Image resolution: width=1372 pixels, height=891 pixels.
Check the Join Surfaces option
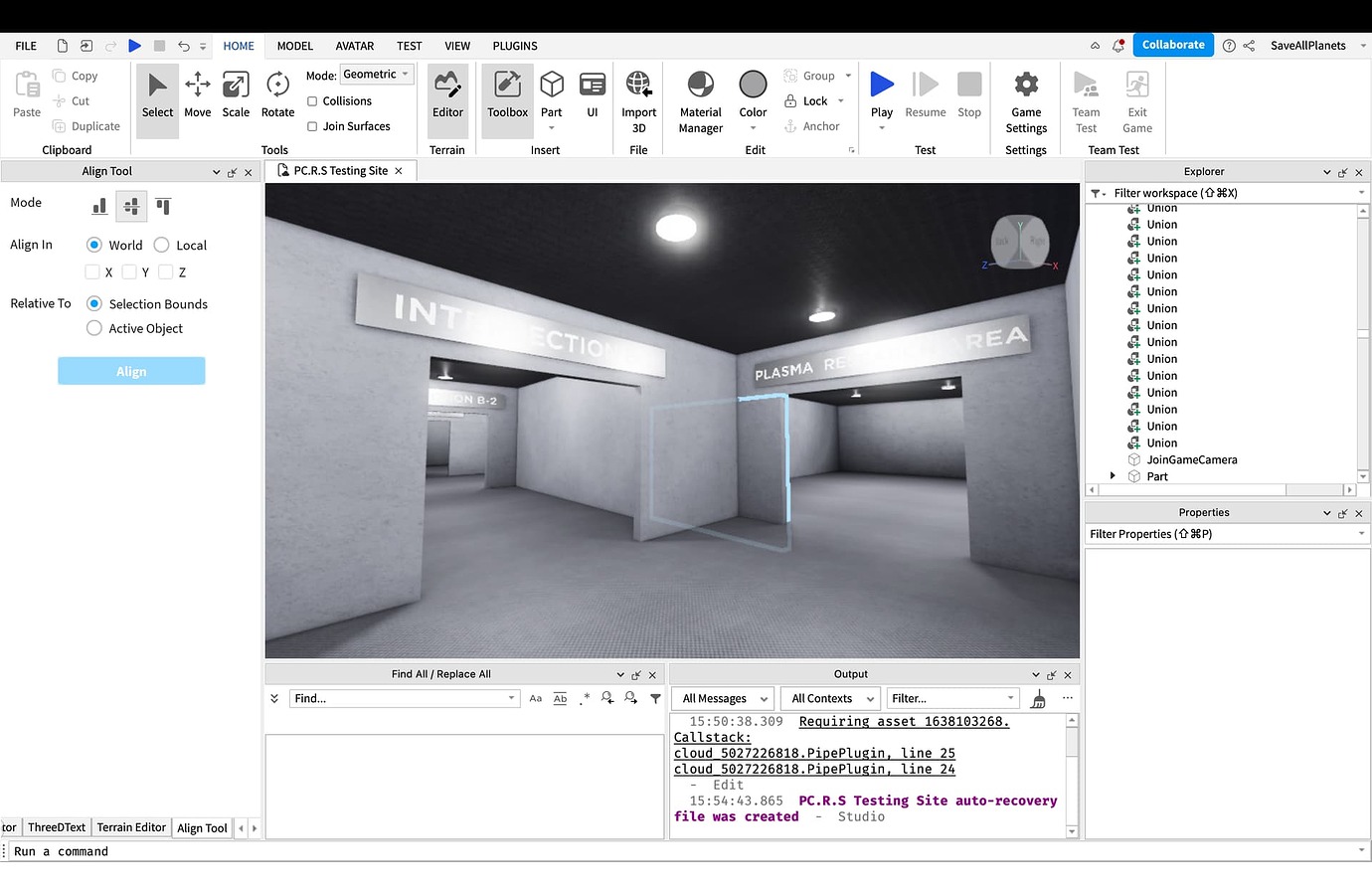312,126
